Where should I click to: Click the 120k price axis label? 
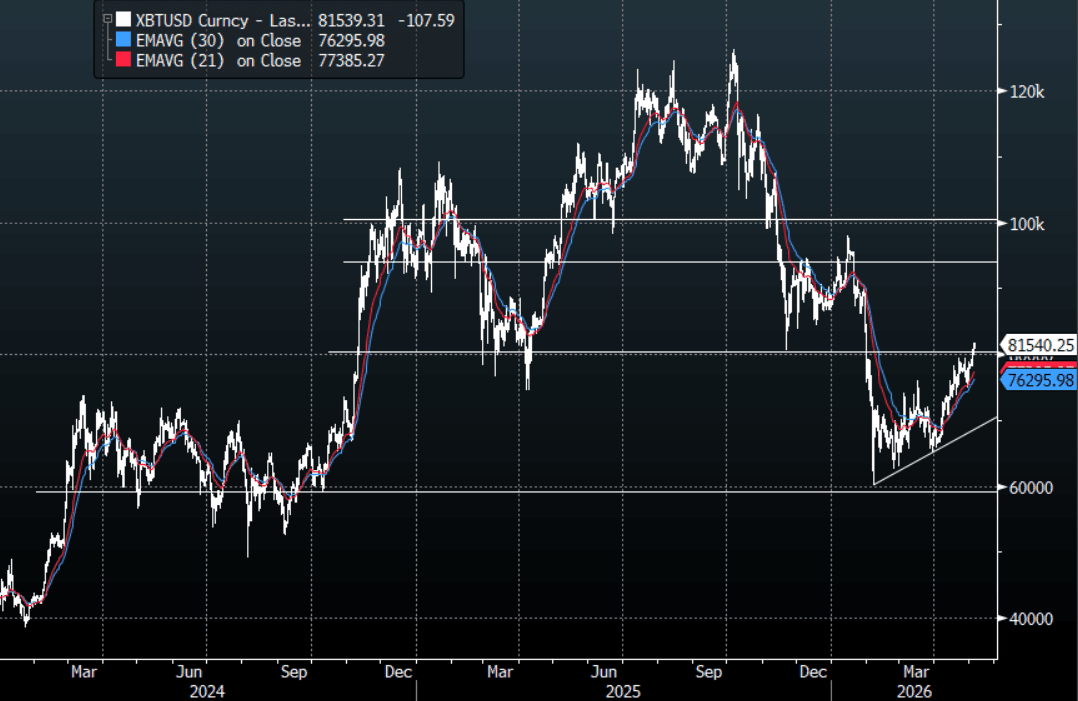[1026, 91]
